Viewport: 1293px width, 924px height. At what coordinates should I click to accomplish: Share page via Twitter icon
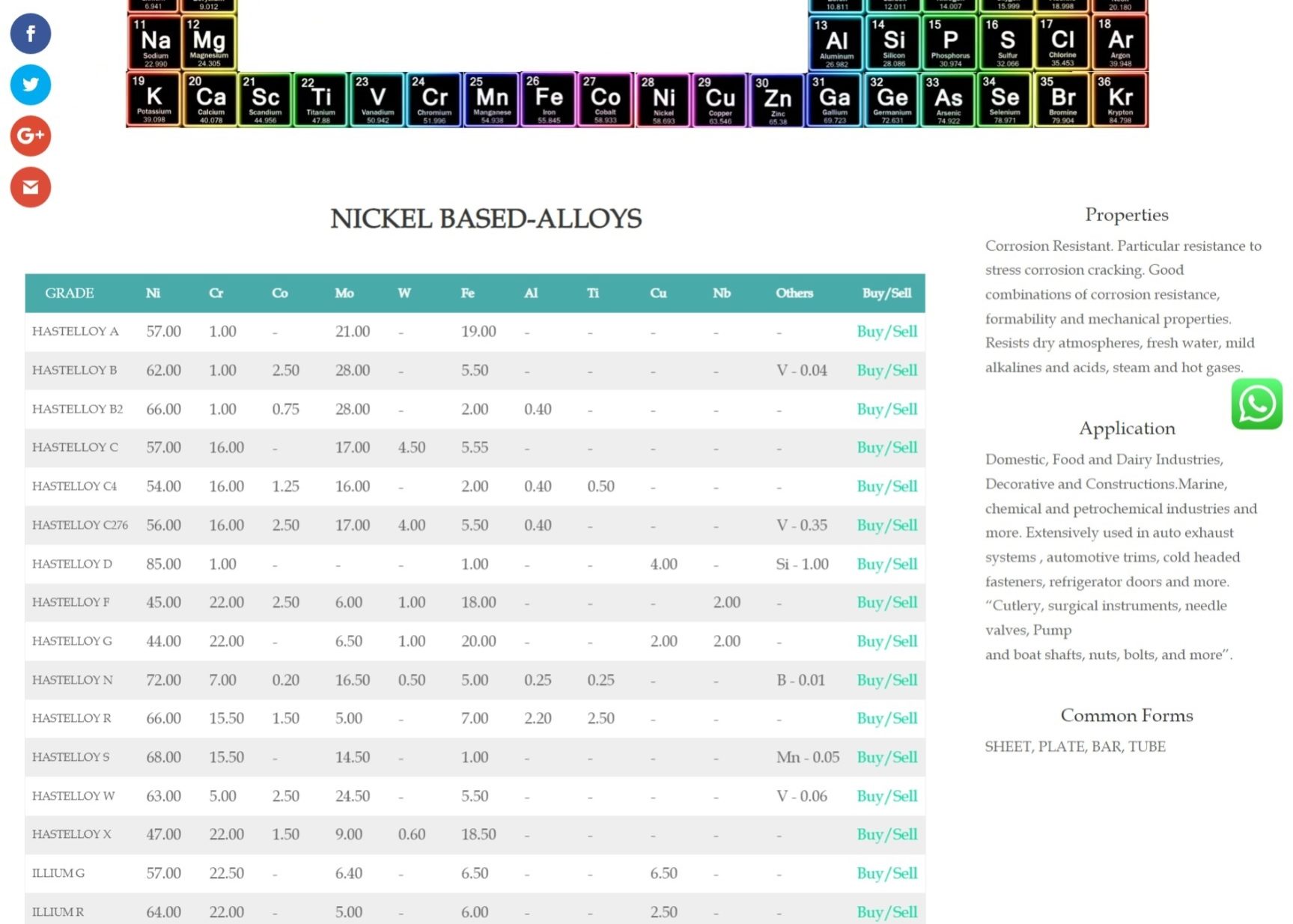(31, 85)
